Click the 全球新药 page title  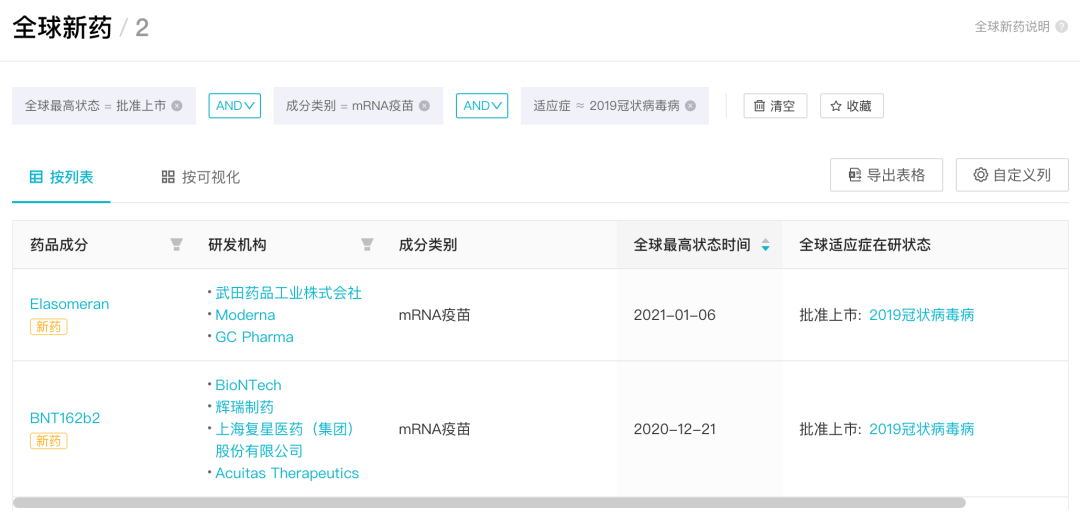tap(62, 28)
